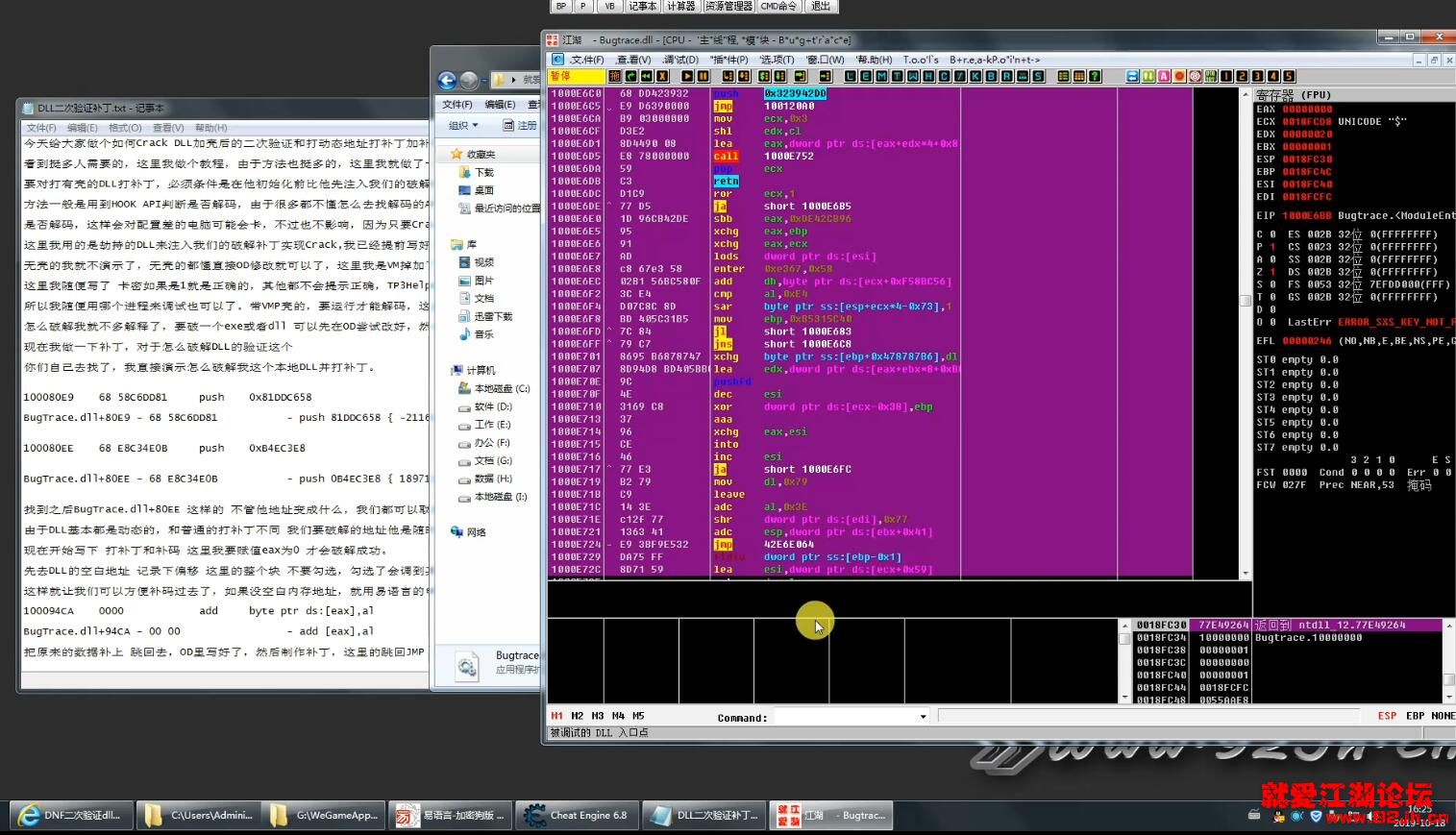1456x835 pixels.
Task: Click the 退出 button at top
Action: (821, 6)
